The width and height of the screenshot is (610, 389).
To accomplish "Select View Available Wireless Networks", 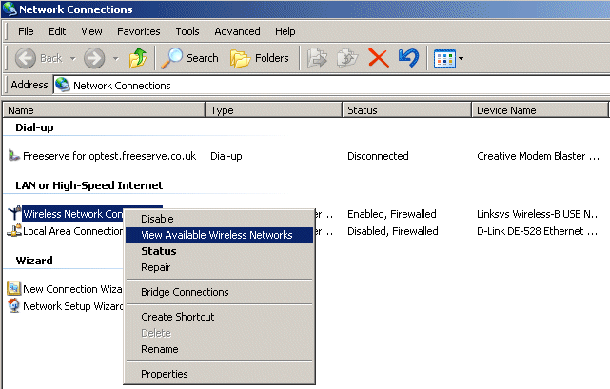I will click(x=219, y=235).
